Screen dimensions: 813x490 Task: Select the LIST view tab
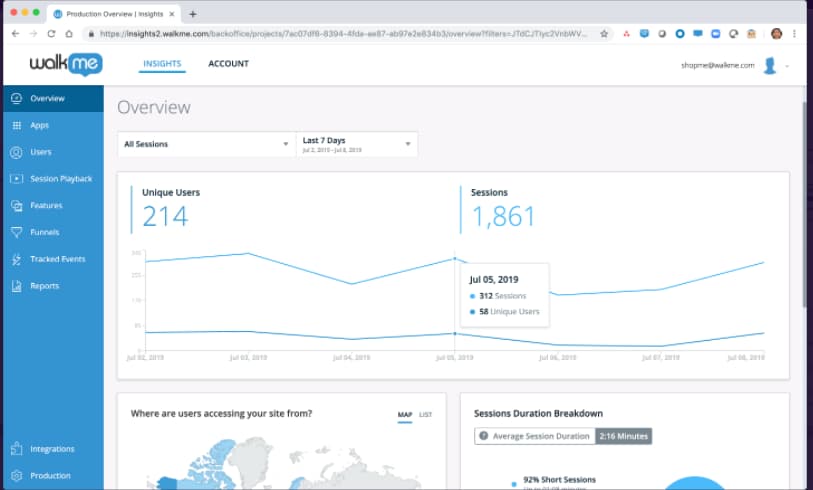[425, 415]
